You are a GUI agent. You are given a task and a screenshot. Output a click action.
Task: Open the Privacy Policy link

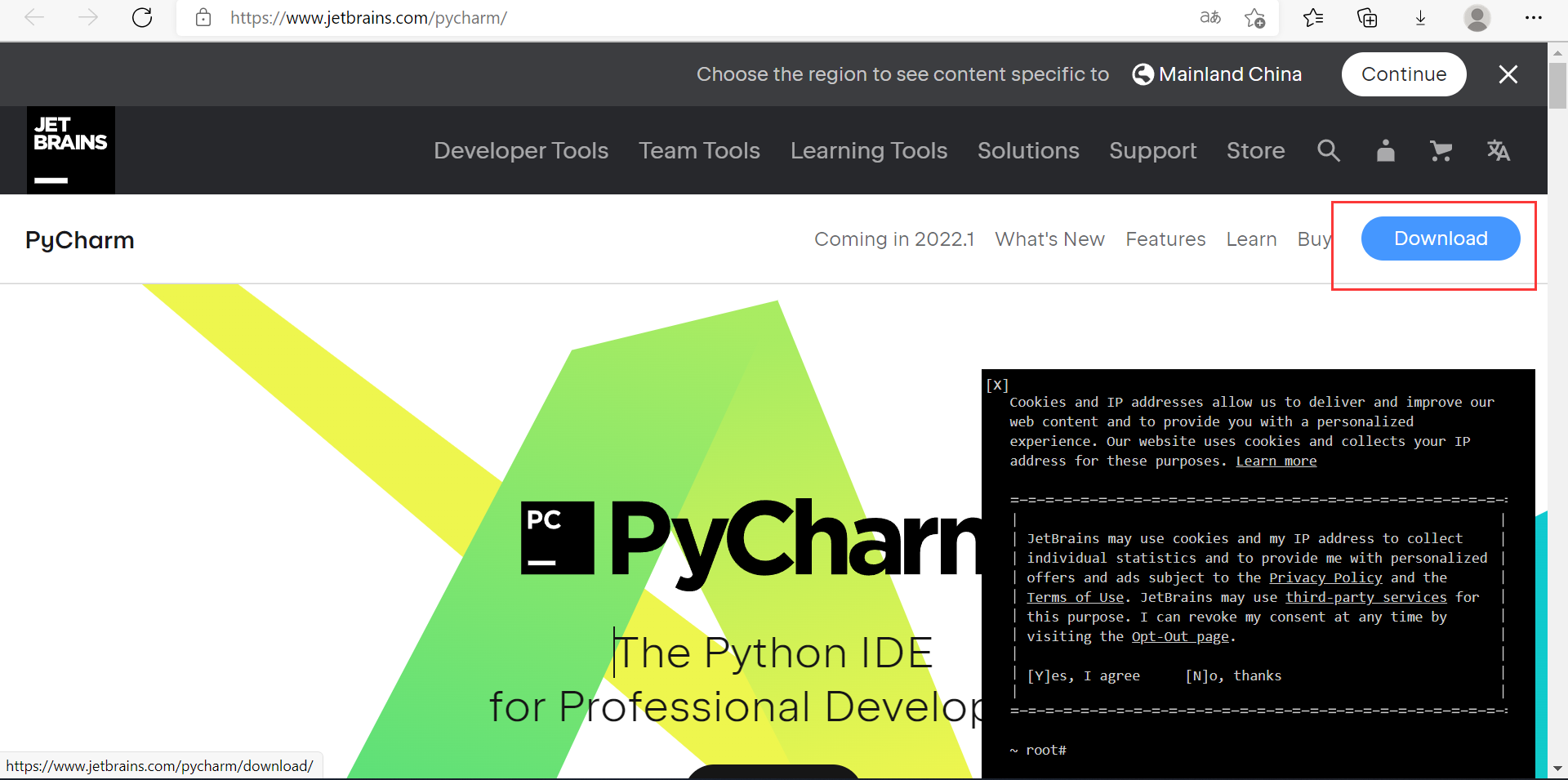[1325, 578]
